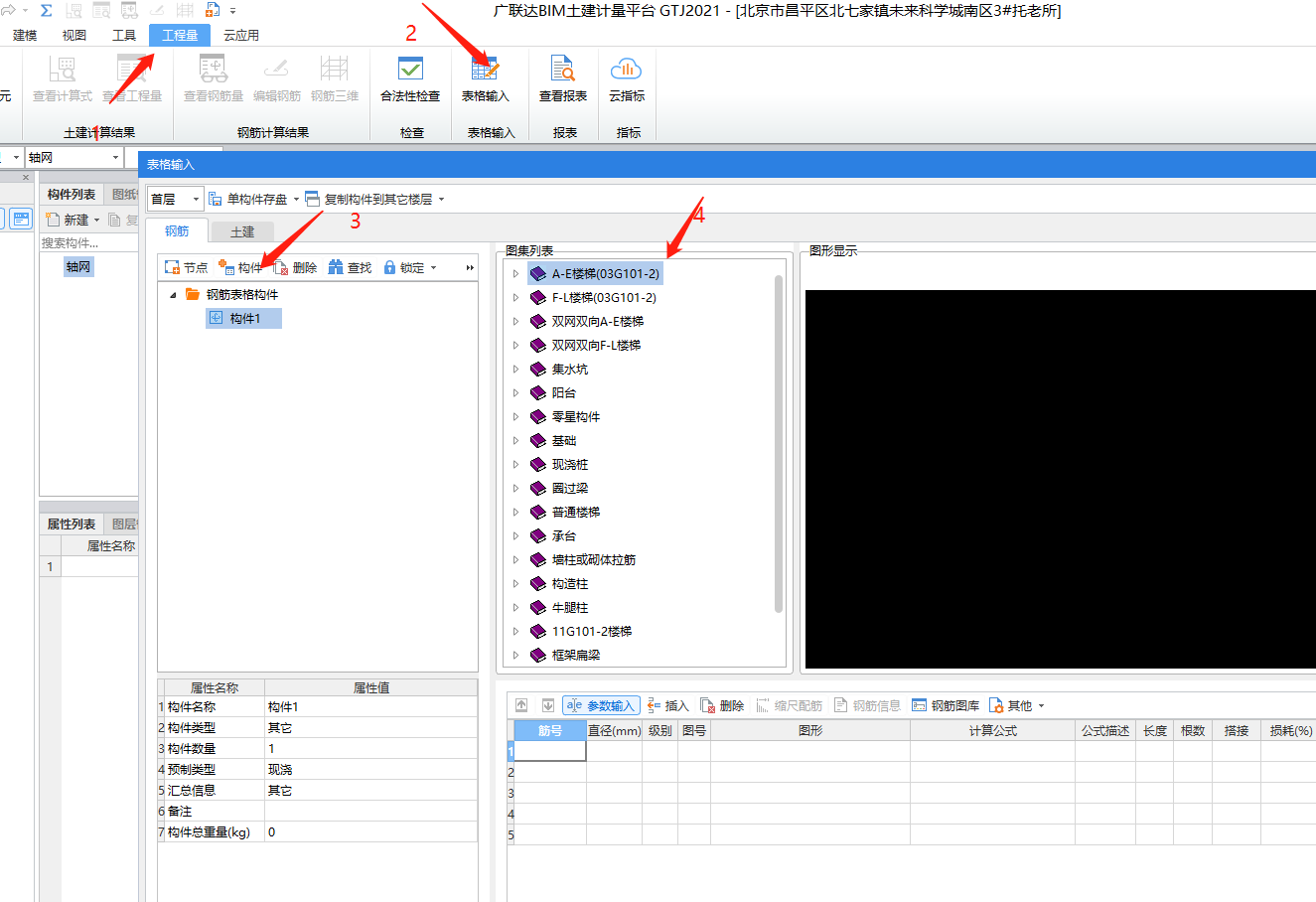The height and width of the screenshot is (902, 1316).
Task: Click 单构件存盘 save icon
Action: click(x=247, y=199)
